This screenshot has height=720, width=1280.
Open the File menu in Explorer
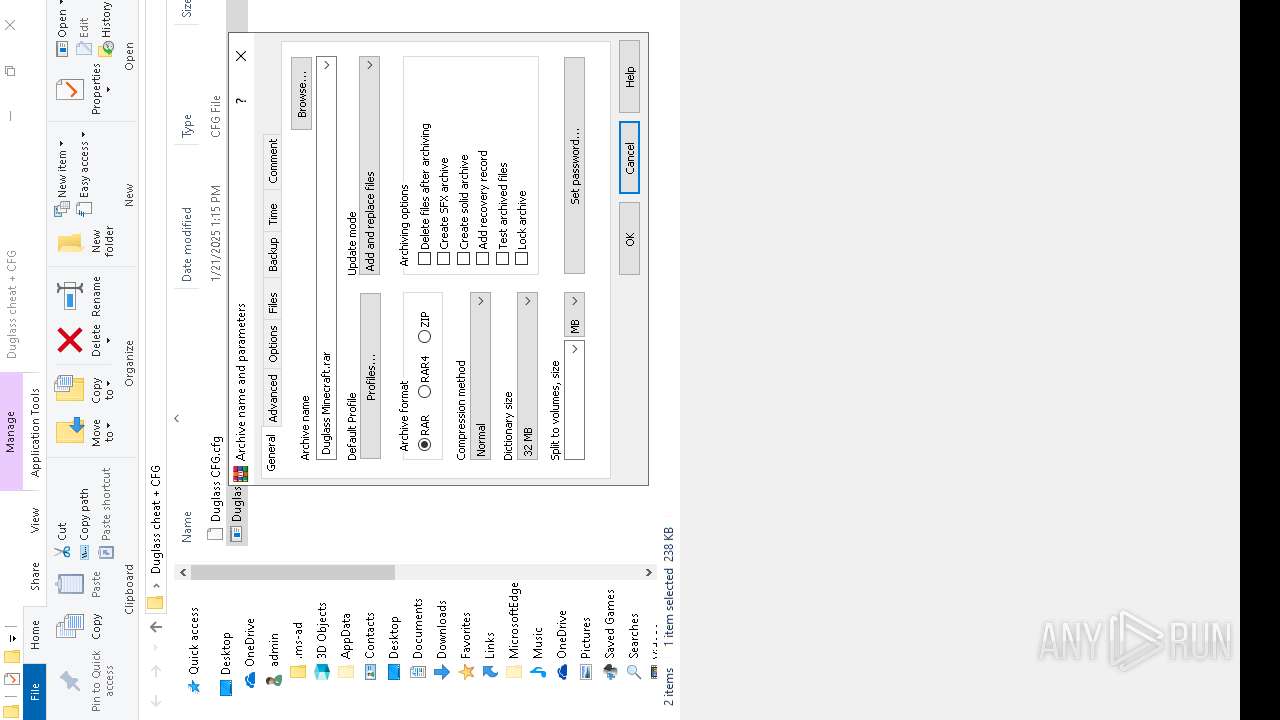coord(35,692)
